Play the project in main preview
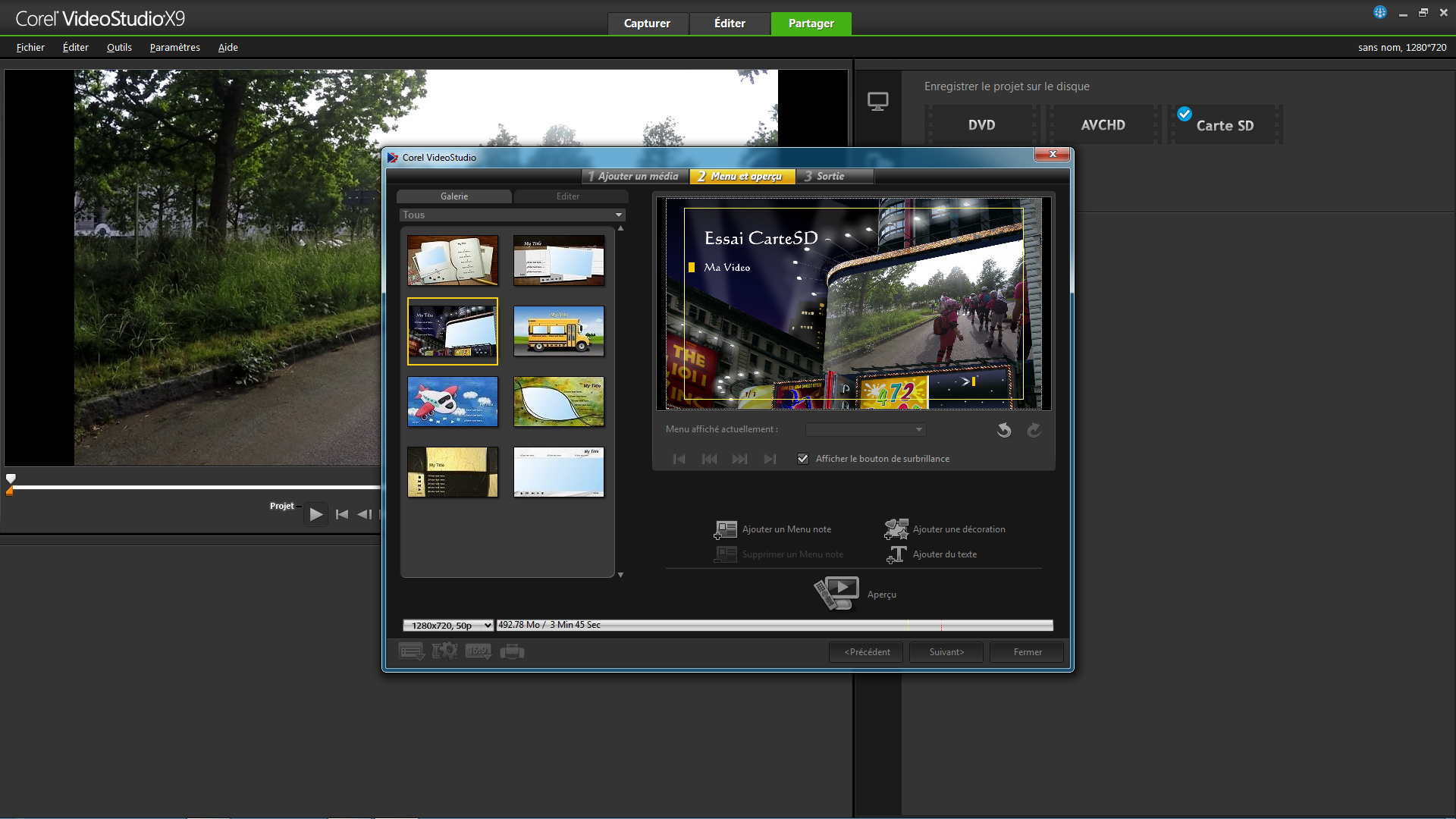Image resolution: width=1456 pixels, height=819 pixels. click(316, 514)
